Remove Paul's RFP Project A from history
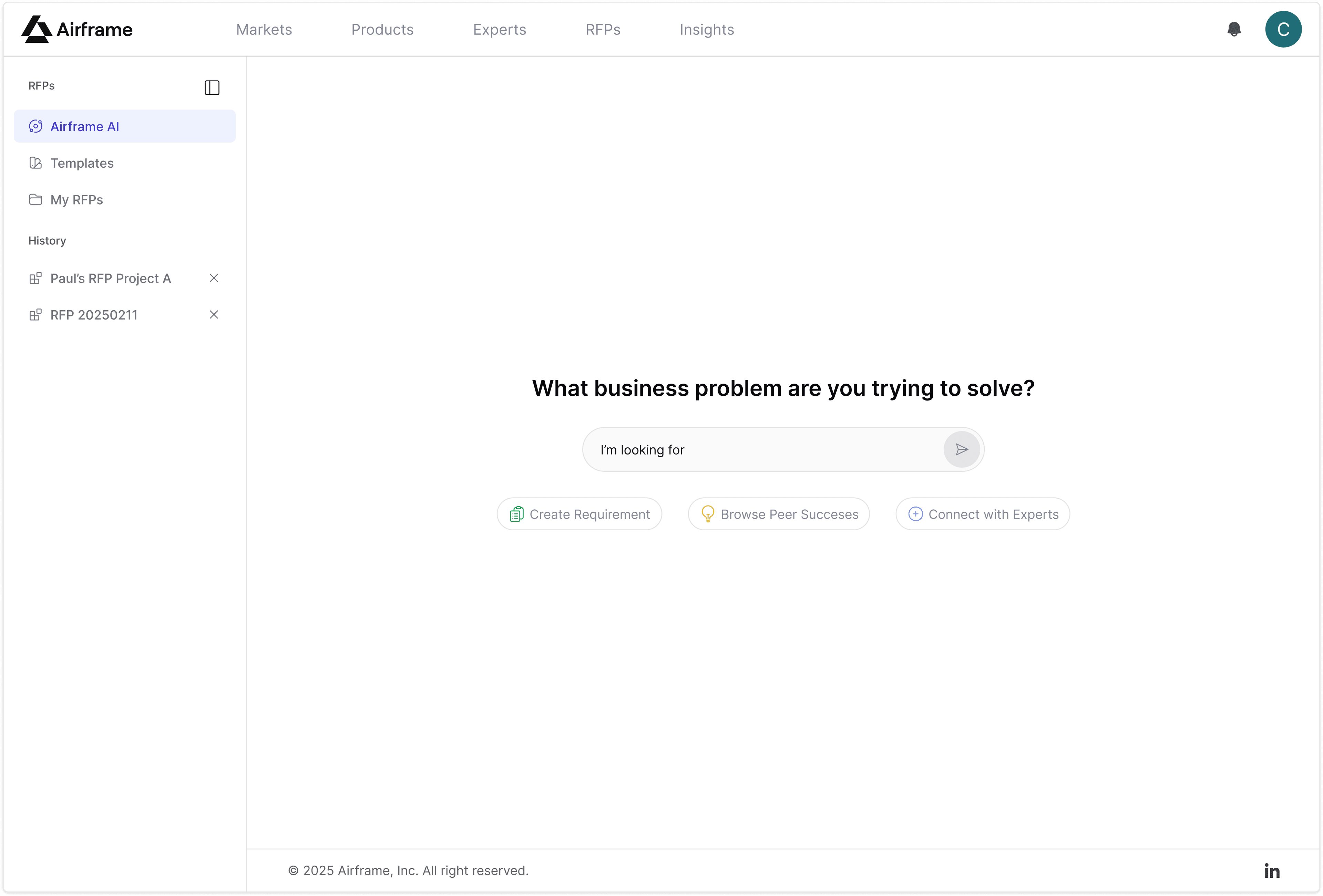 [214, 278]
